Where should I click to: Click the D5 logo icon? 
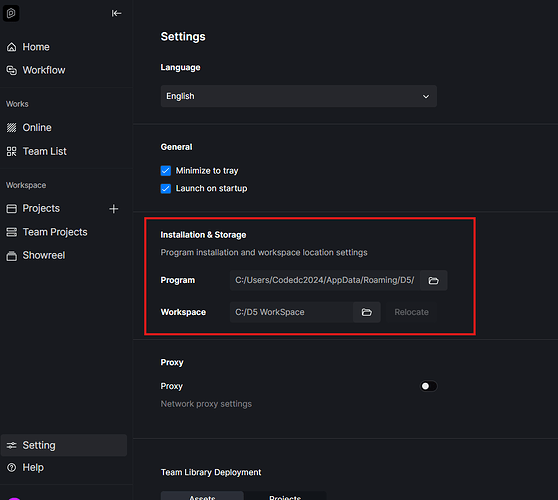coord(11,14)
